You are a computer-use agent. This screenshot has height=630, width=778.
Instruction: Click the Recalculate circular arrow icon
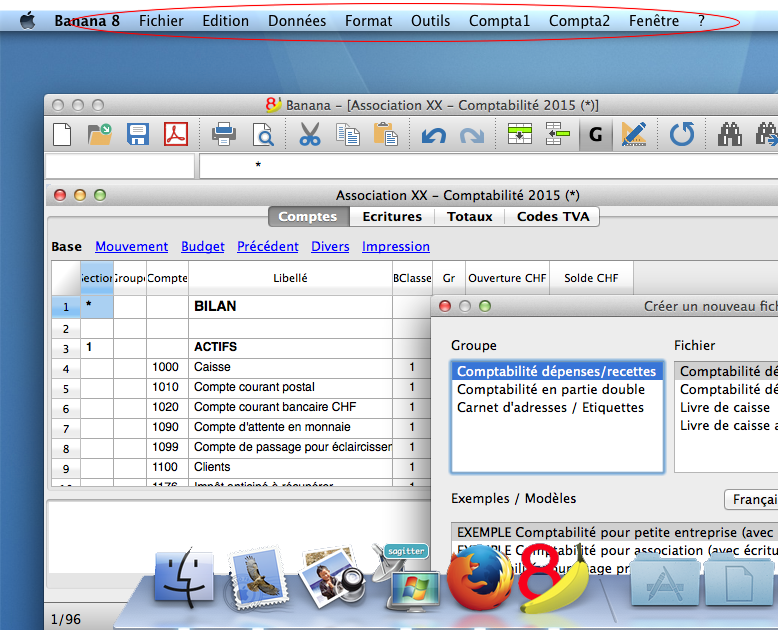point(682,134)
